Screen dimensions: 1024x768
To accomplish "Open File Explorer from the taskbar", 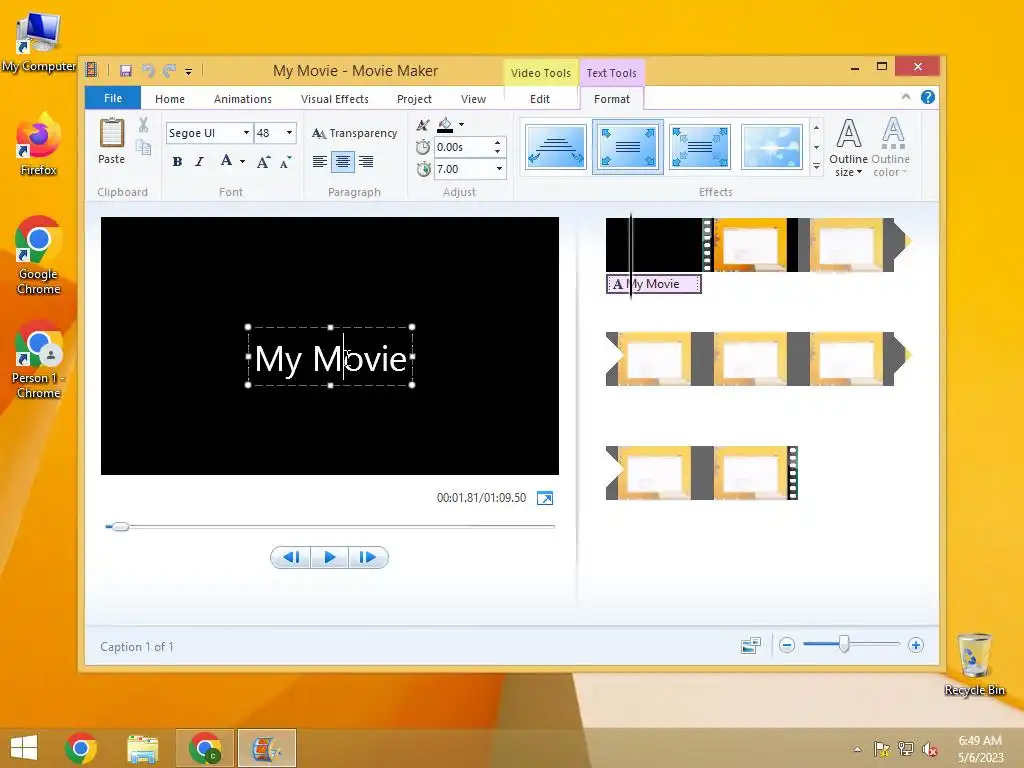I will click(x=142, y=748).
